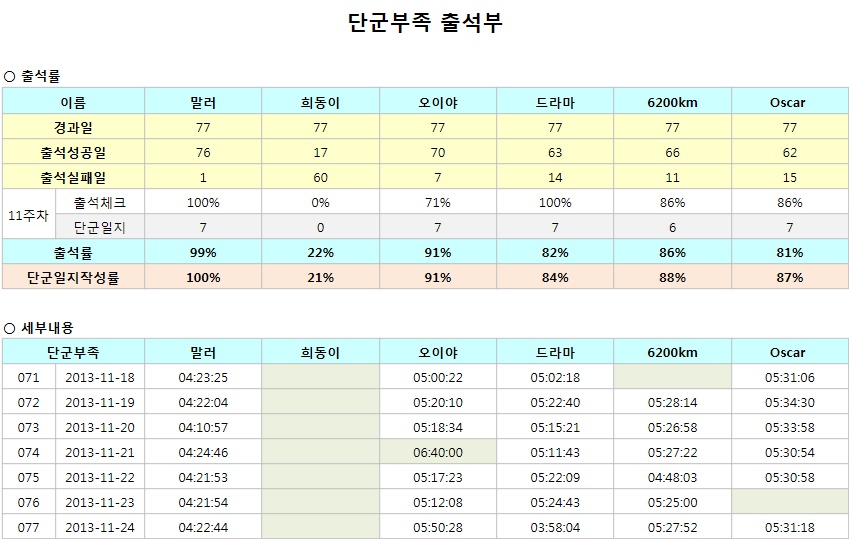This screenshot has height=539, width=849.
Task: Click the title '단군부족 출석부'
Action: 425,23
